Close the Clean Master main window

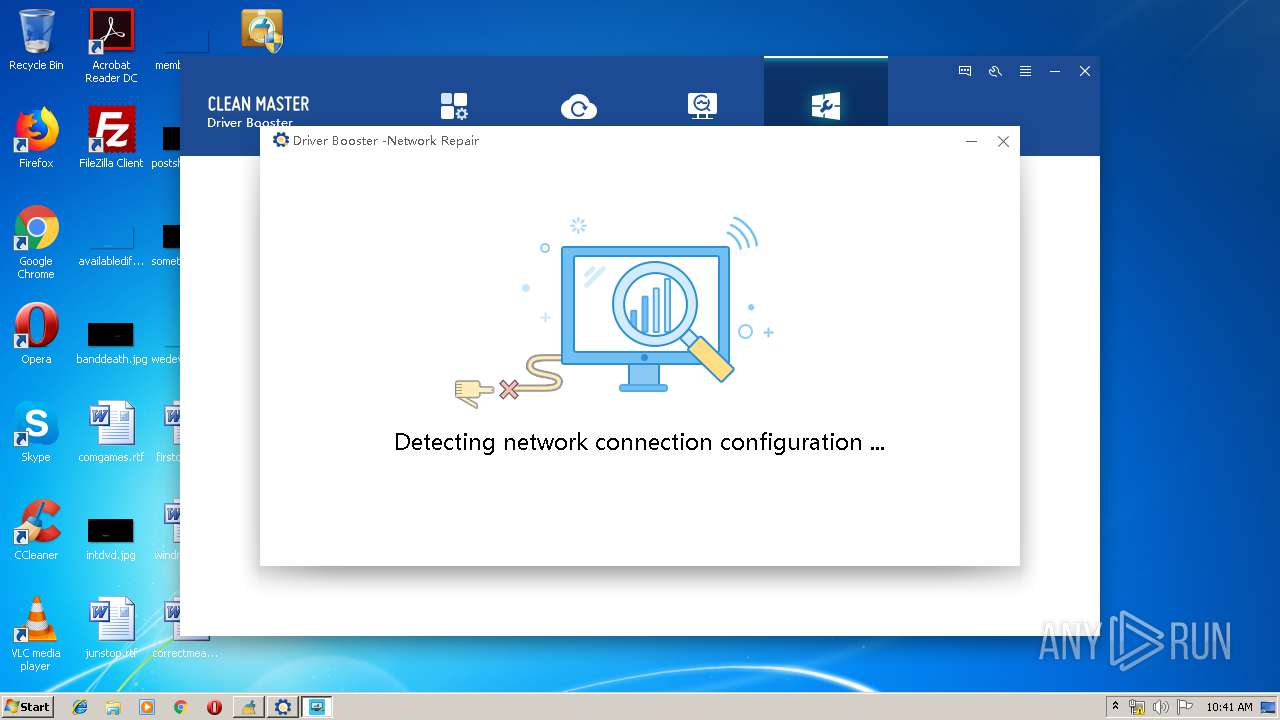click(x=1085, y=71)
